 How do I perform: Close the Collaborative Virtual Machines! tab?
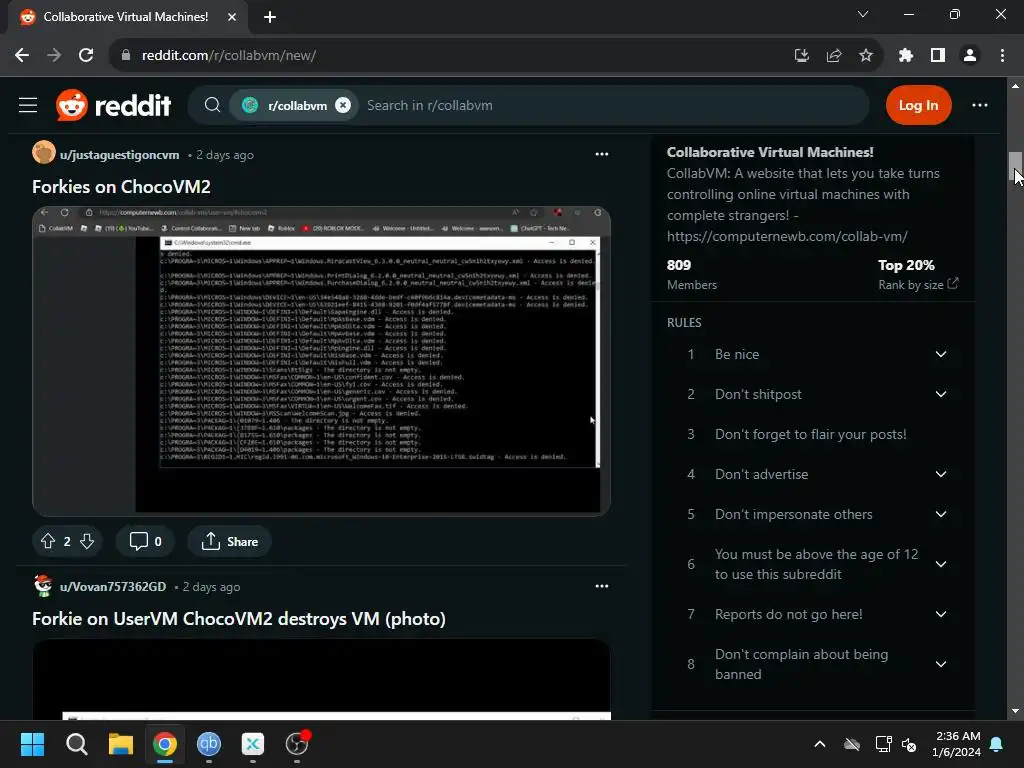(232, 17)
